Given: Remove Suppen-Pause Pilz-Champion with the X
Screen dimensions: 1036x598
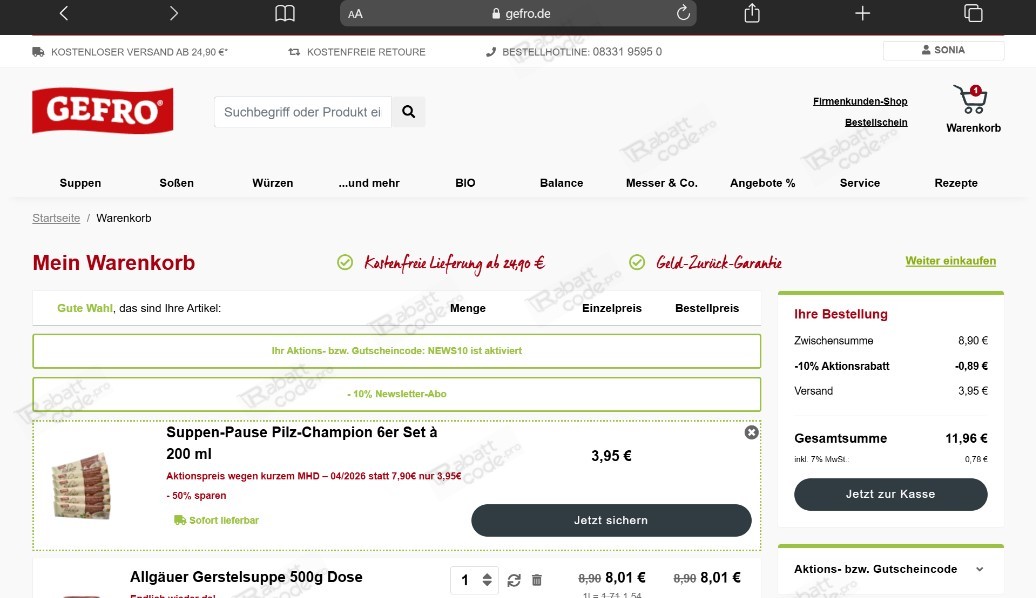Looking at the screenshot, I should (751, 432).
